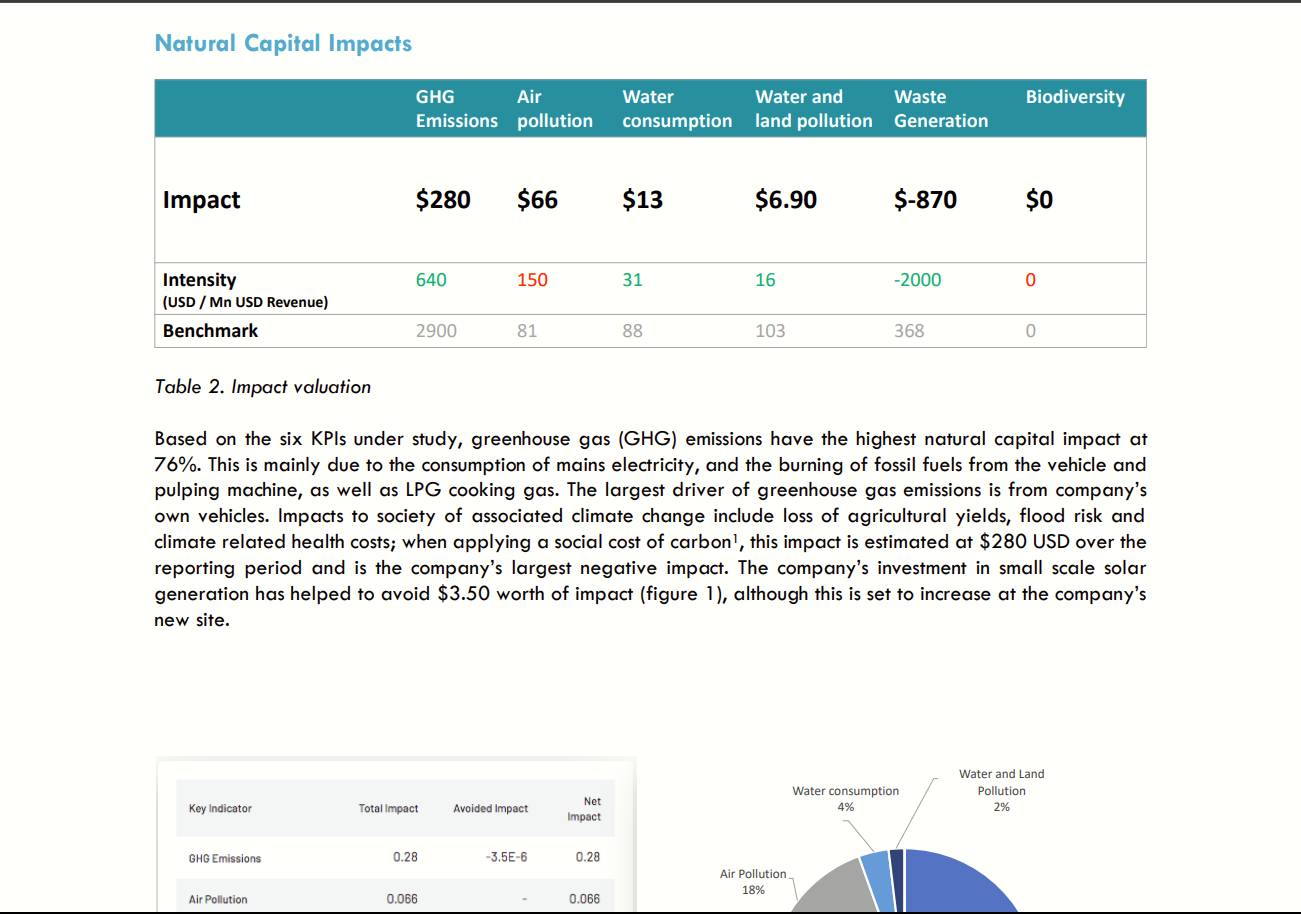Click the "Intensity" row label
The width and height of the screenshot is (1301, 914).
[200, 280]
